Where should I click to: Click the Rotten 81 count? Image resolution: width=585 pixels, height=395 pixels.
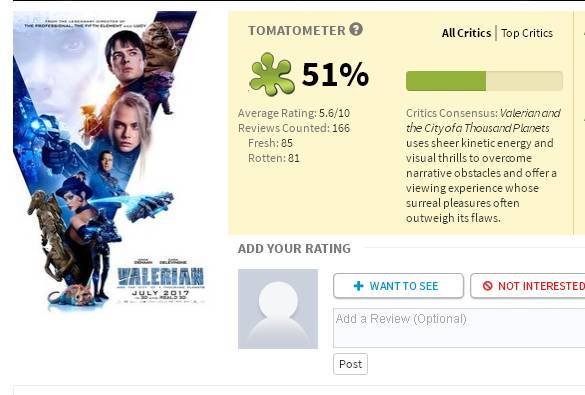274,158
